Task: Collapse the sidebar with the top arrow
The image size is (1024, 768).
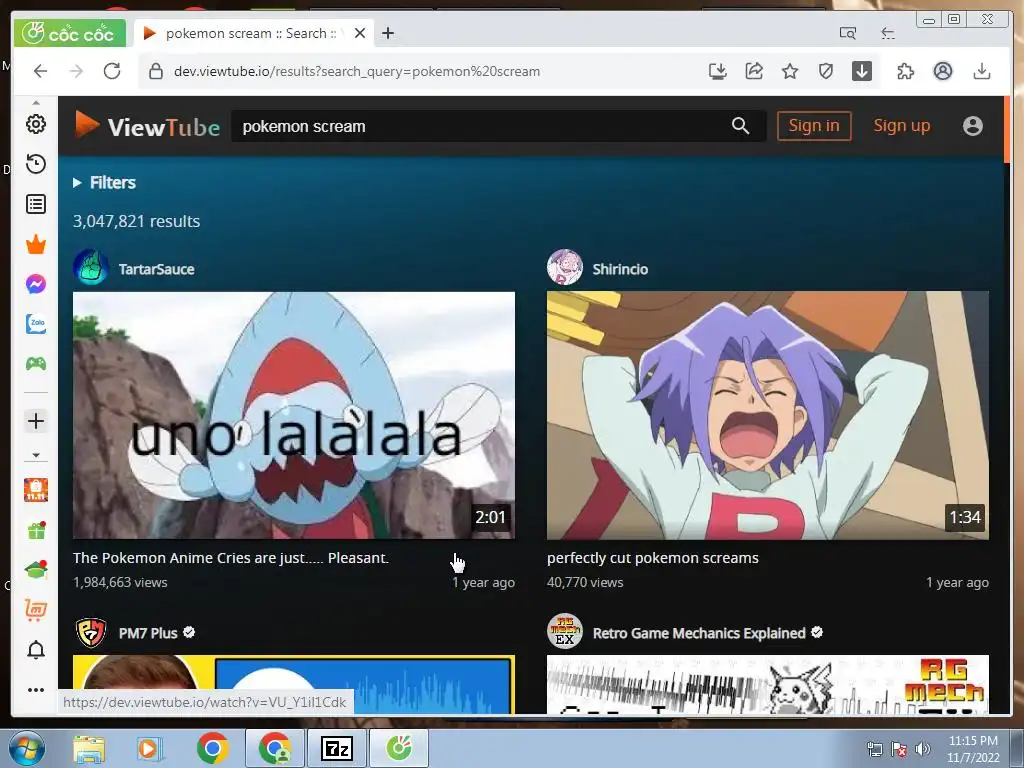Action: 36,103
